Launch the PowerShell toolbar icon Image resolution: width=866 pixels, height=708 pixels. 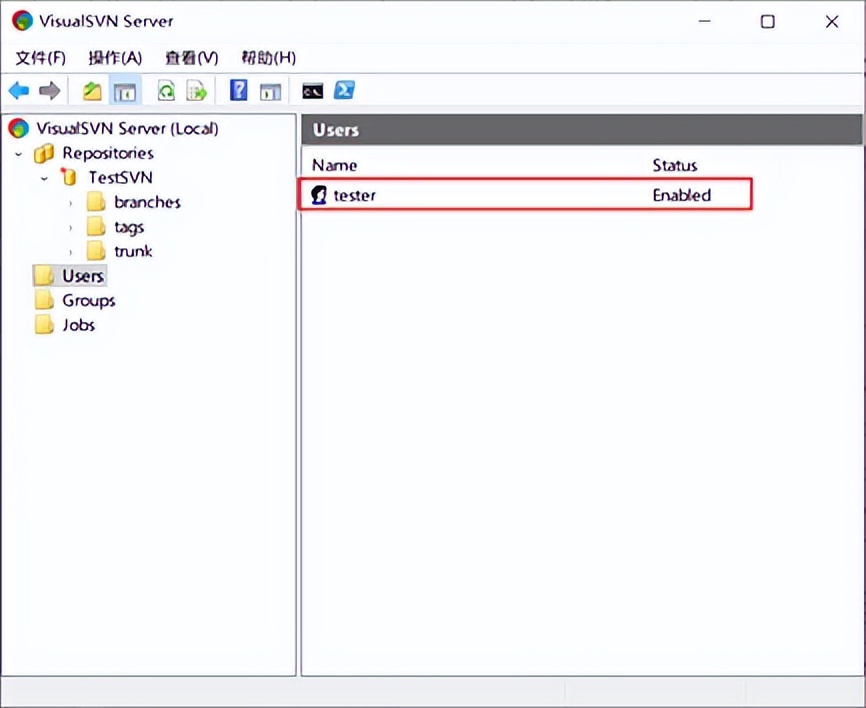[344, 90]
